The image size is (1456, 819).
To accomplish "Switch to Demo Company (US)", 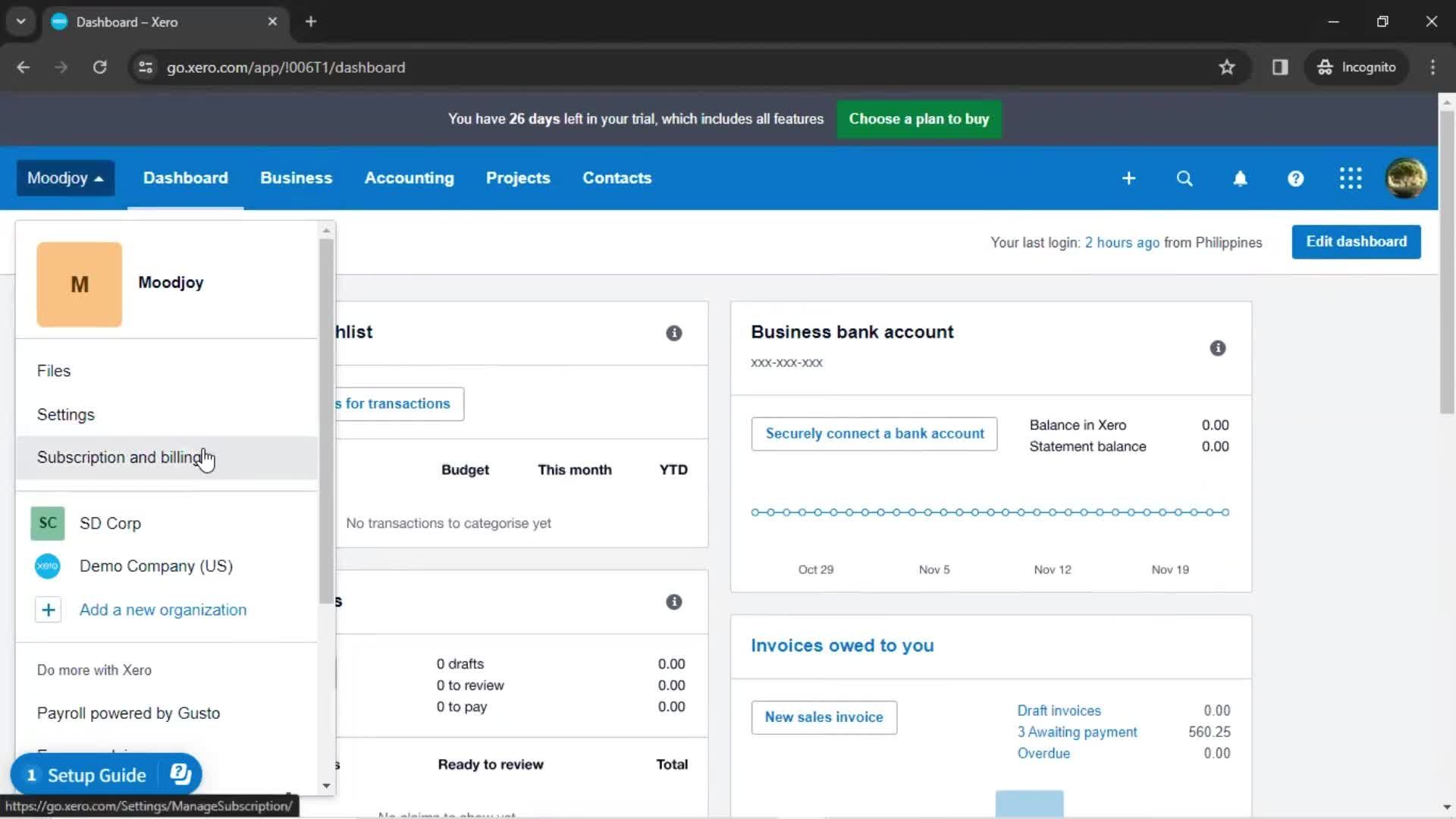I will (167, 566).
